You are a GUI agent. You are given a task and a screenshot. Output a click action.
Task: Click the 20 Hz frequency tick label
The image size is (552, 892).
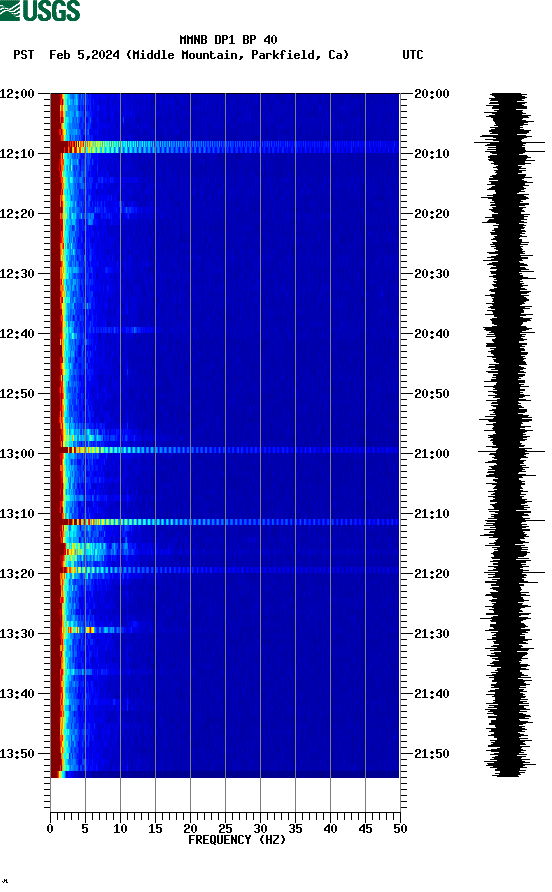click(190, 829)
